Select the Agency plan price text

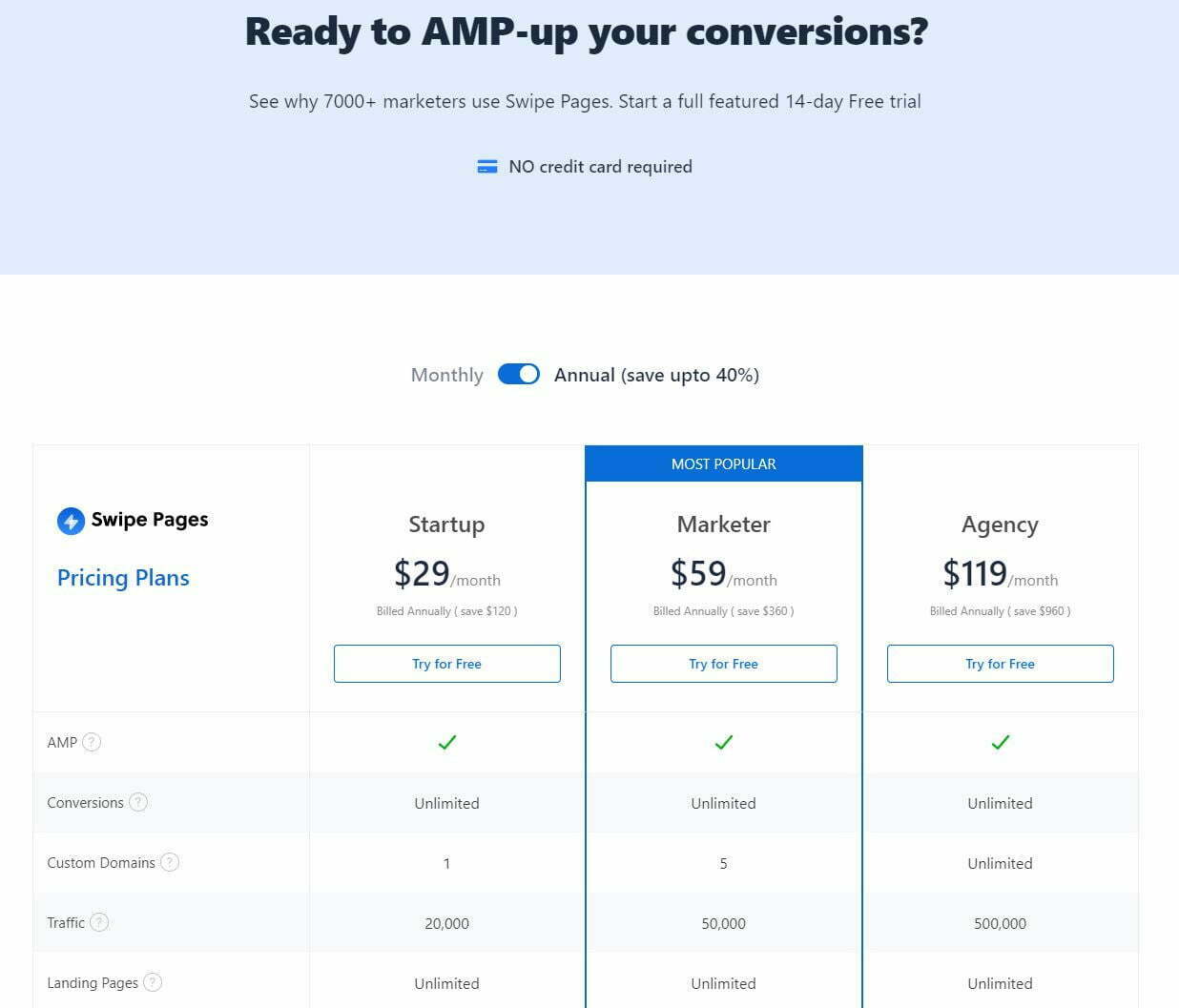[x=999, y=571]
